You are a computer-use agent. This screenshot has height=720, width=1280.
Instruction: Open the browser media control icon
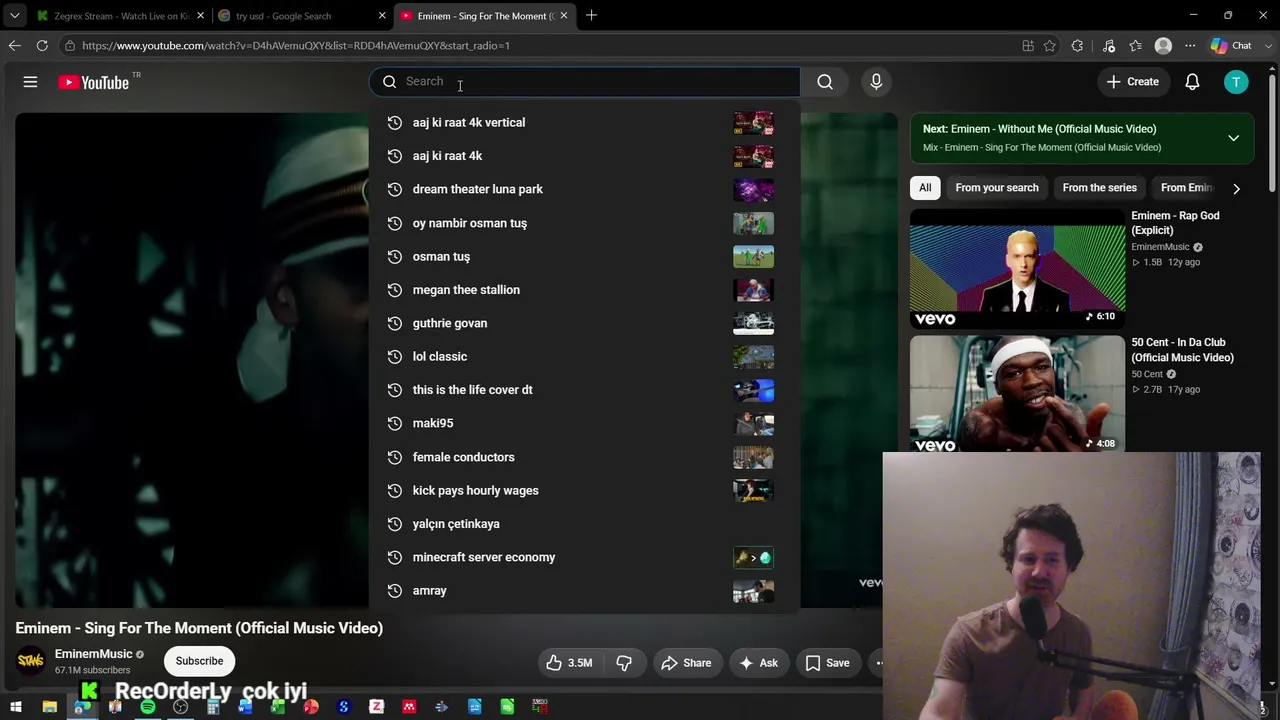click(1109, 45)
